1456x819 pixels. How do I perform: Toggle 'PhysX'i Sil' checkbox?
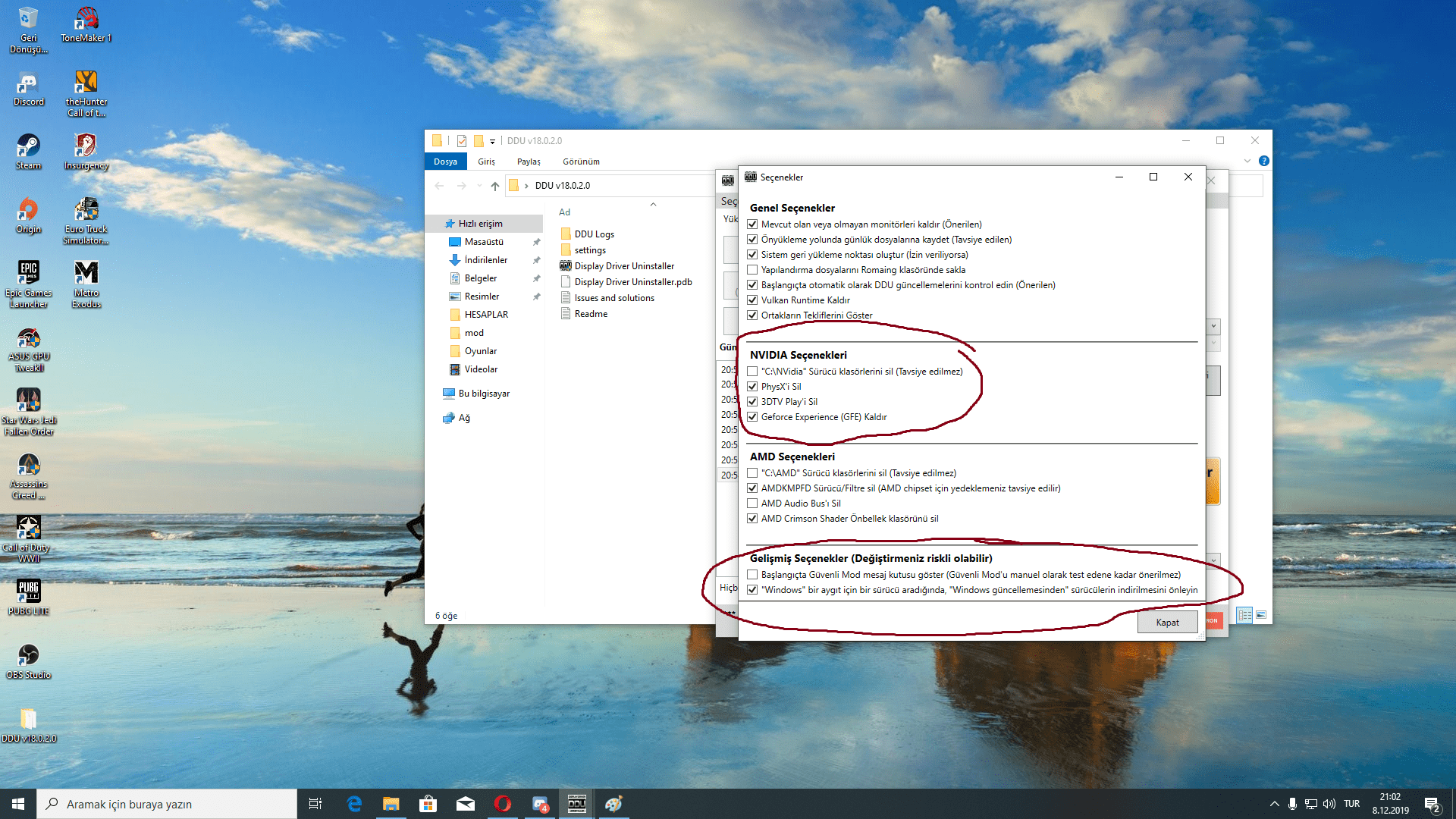point(752,387)
